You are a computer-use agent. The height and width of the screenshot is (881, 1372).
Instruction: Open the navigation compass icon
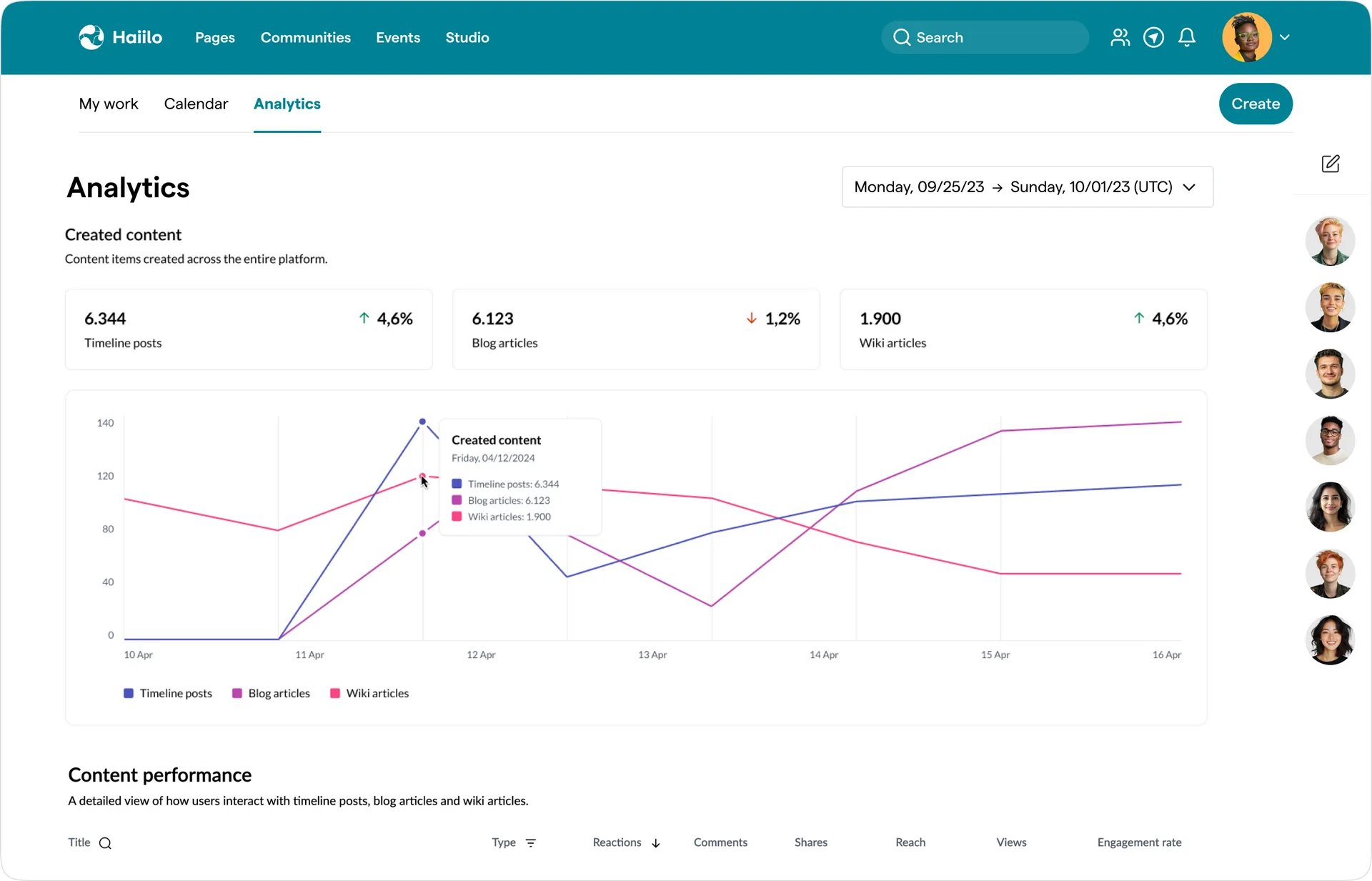click(x=1153, y=37)
